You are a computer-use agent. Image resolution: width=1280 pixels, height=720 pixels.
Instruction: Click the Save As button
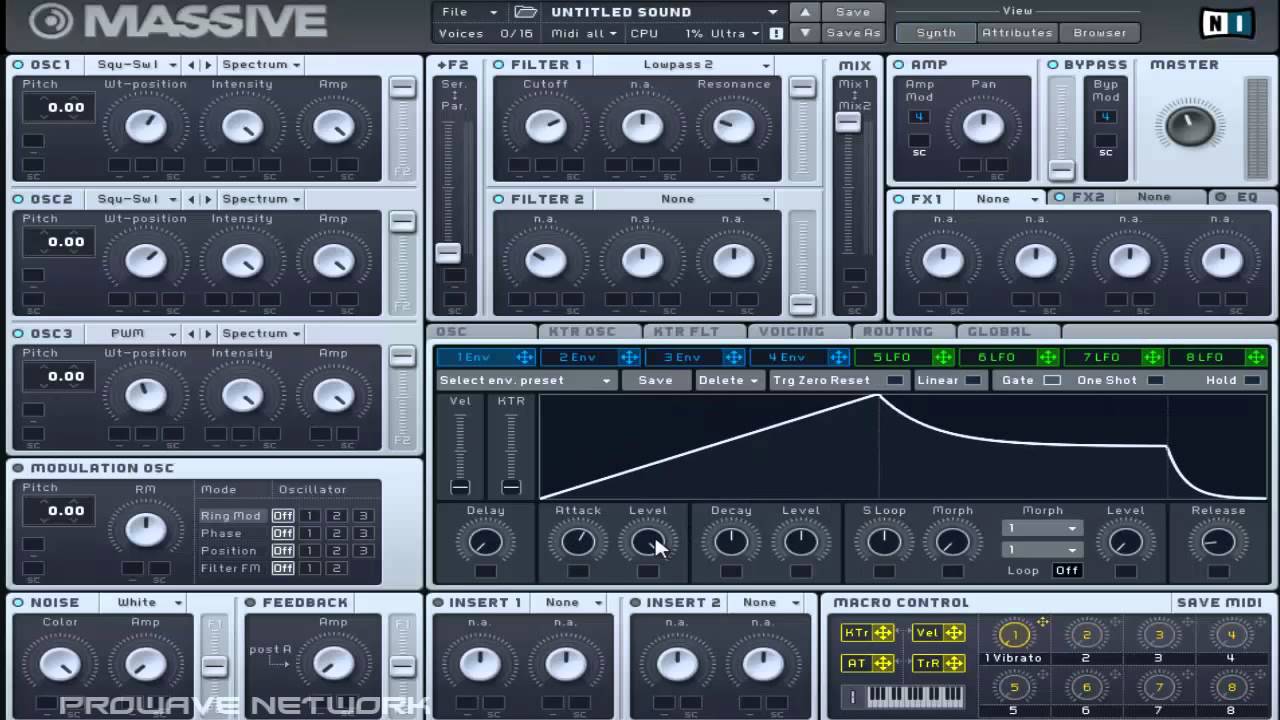point(853,33)
